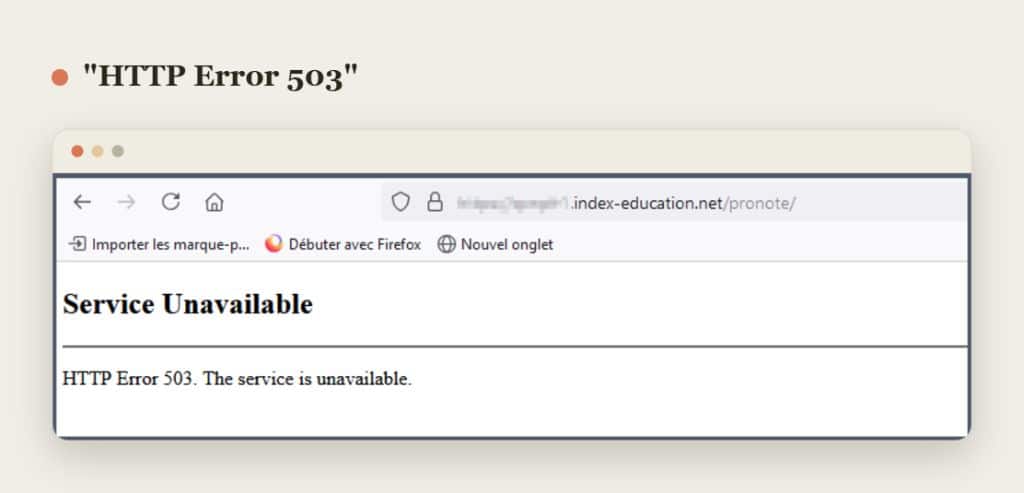Open the shield tracking protection icon

(x=400, y=202)
